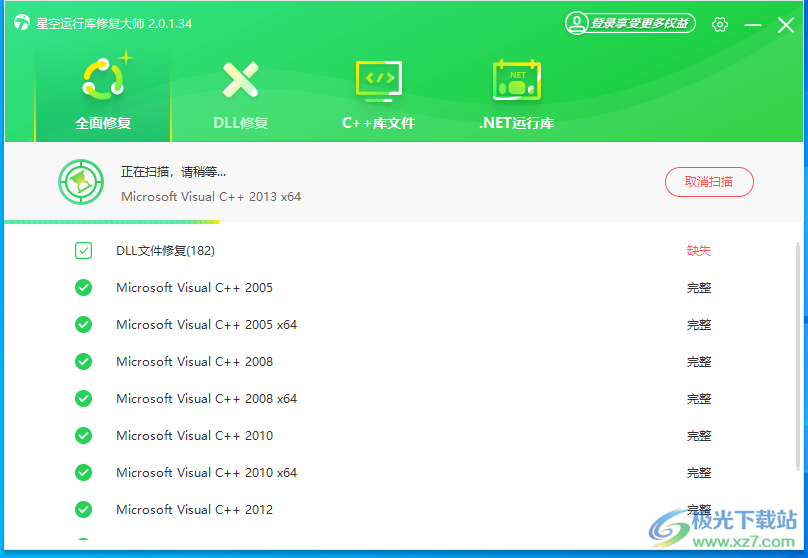
Task: Toggle the DLL文件修复(182) checkbox
Action: pos(84,251)
